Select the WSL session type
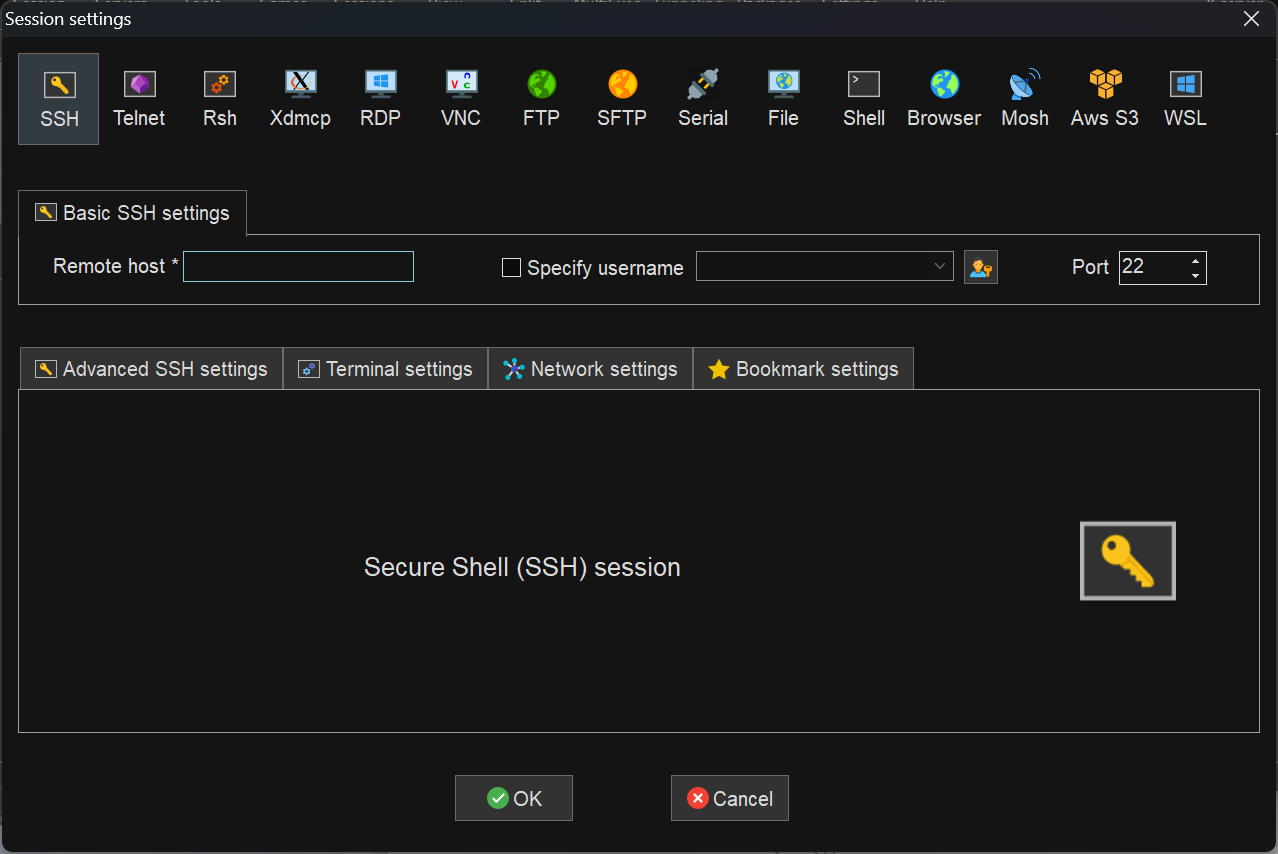 tap(1185, 99)
